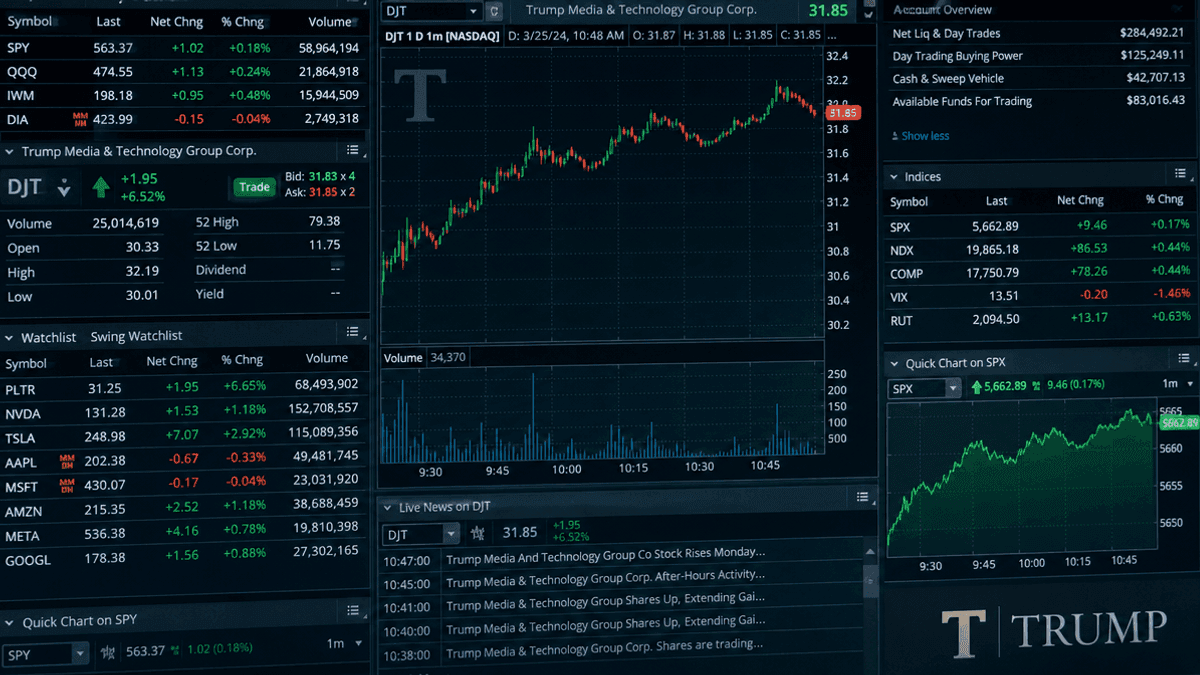Image resolution: width=1200 pixels, height=675 pixels.
Task: Select the RUT row in Indices
Action: pyautogui.click(x=1041, y=319)
